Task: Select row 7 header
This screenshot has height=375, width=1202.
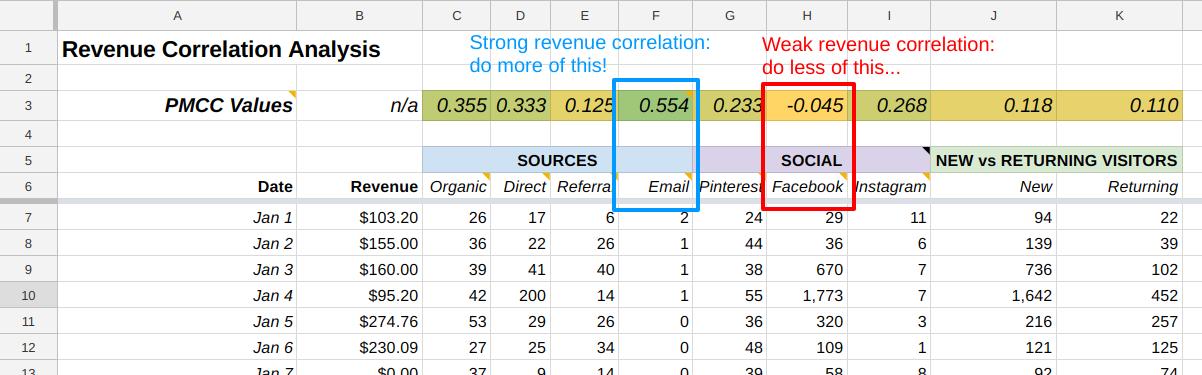Action: (x=27, y=217)
